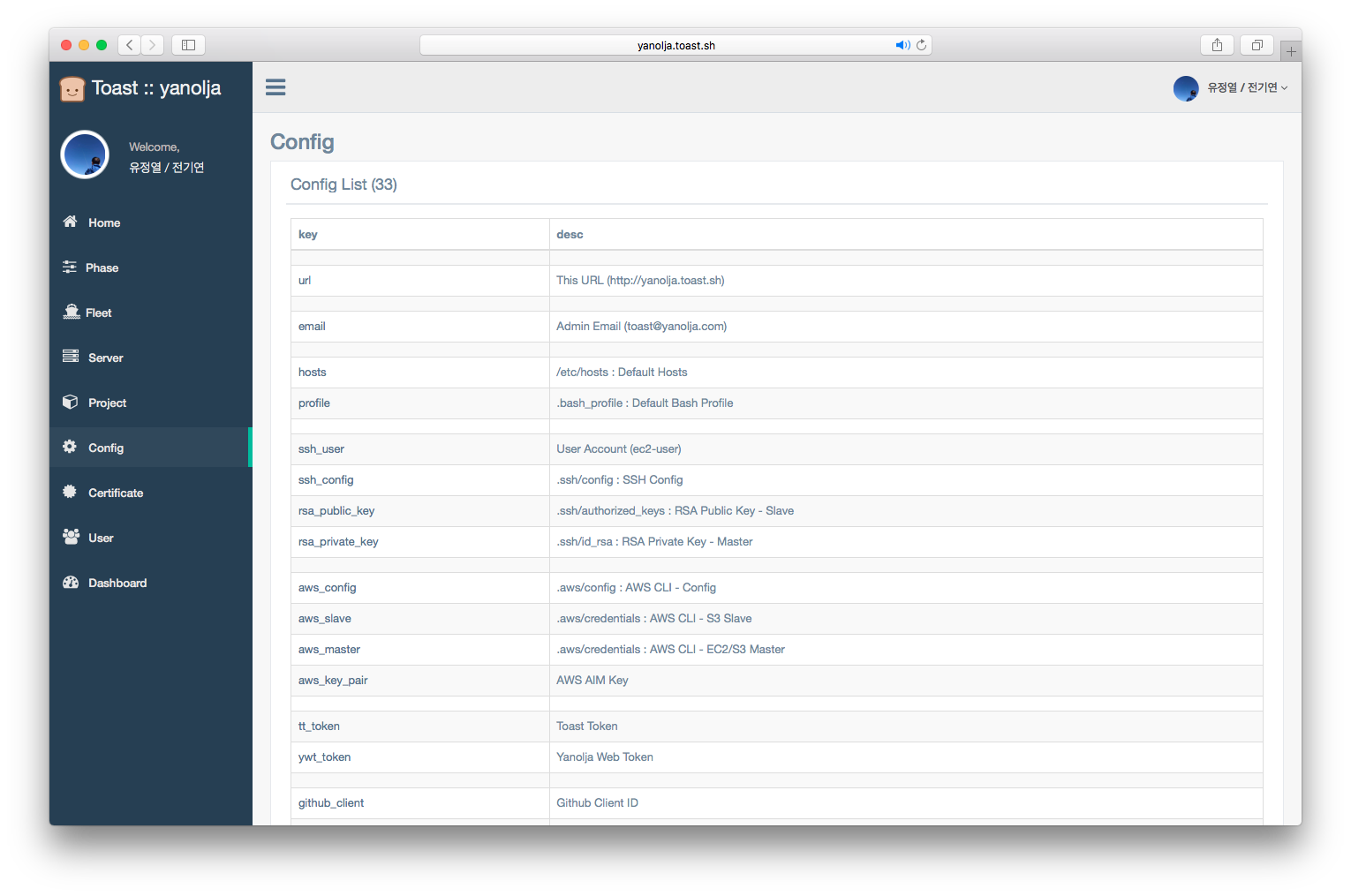Open a new tab with plus button

coord(1291,51)
